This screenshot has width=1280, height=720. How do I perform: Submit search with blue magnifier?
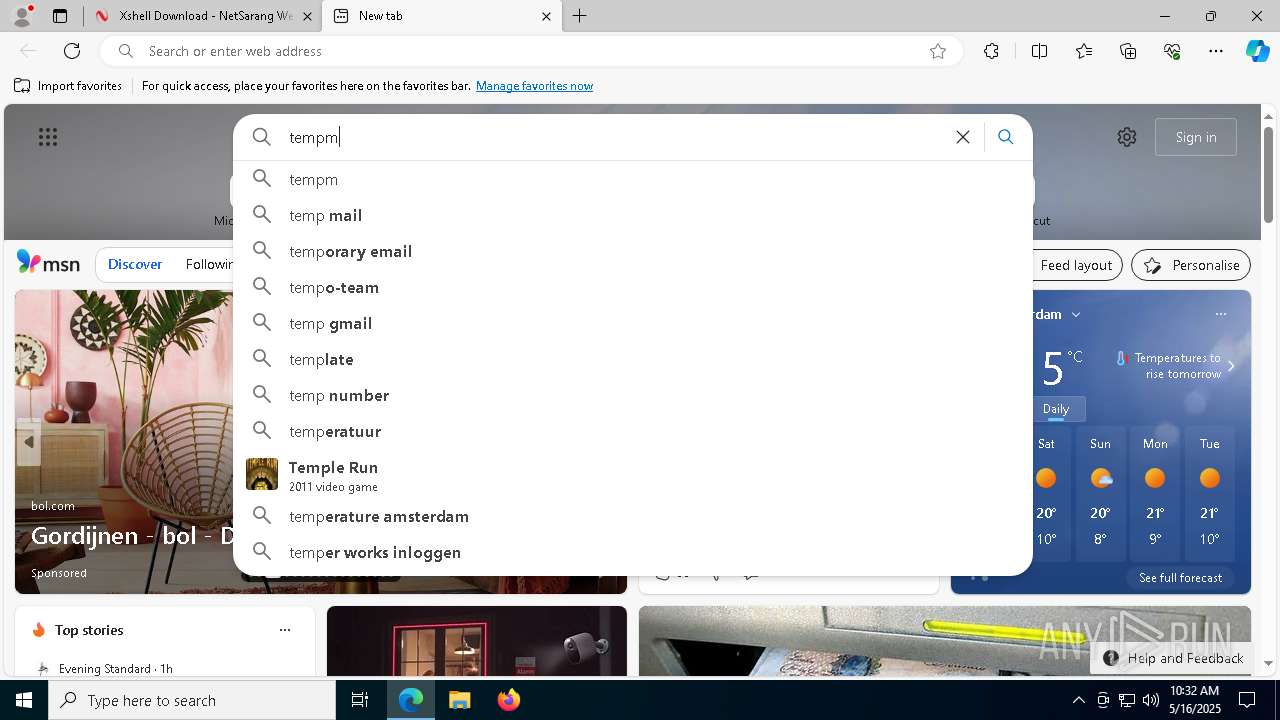[1006, 137]
